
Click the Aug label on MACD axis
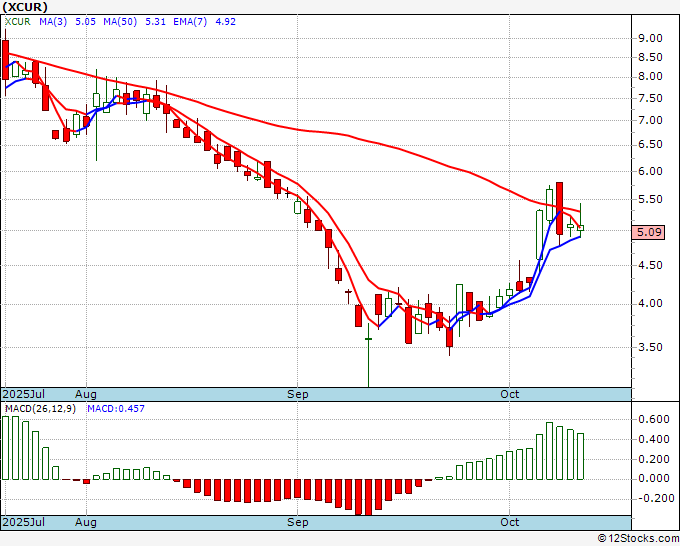click(85, 522)
